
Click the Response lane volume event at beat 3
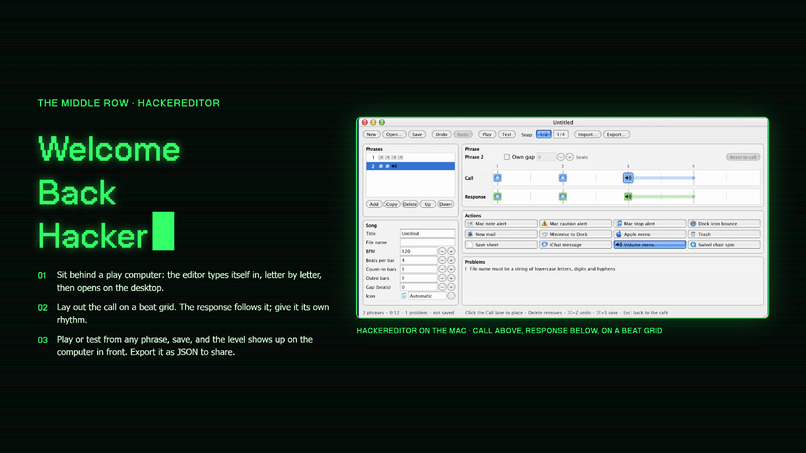(x=628, y=196)
